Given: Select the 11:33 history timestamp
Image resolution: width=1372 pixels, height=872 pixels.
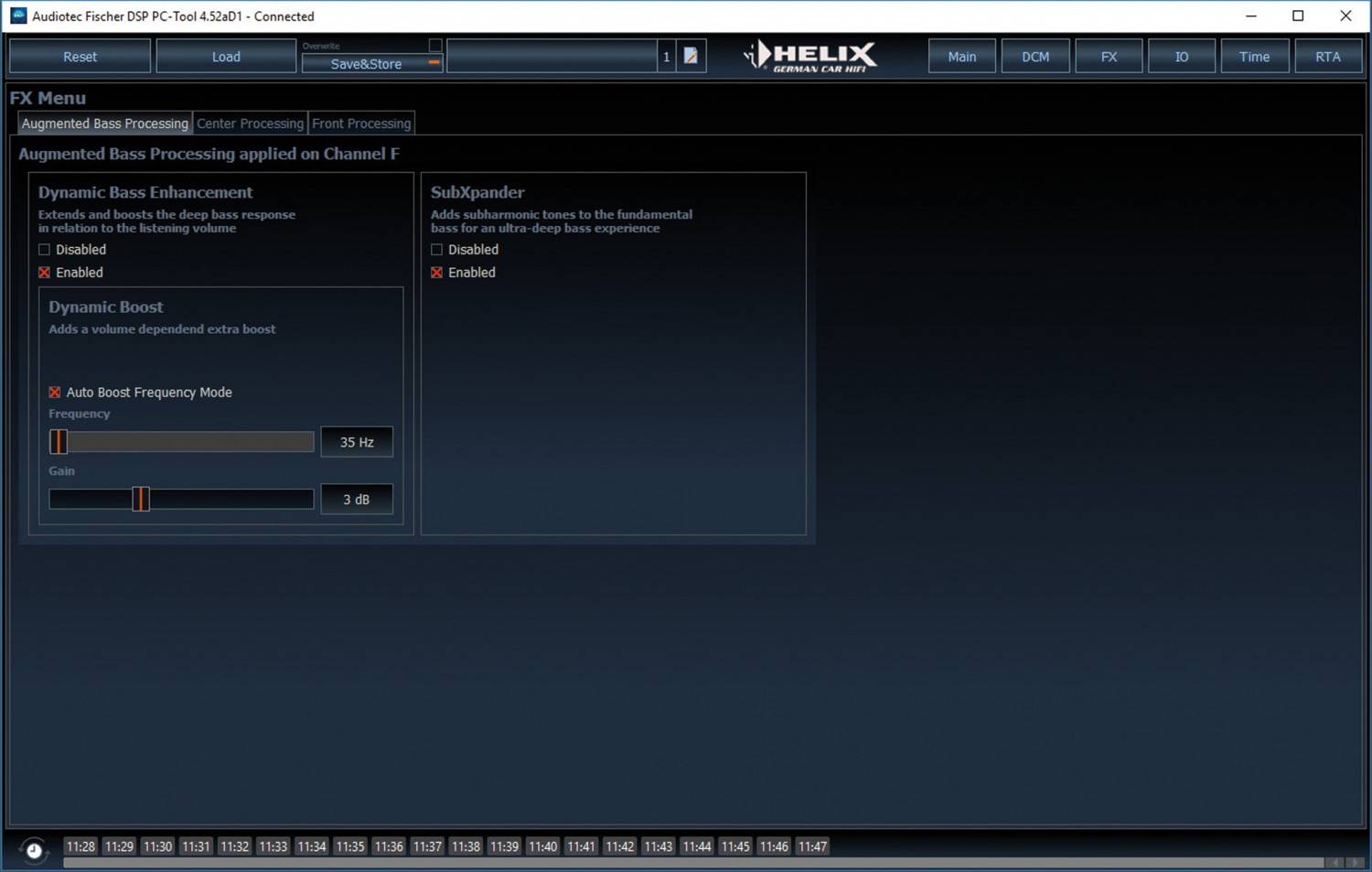Looking at the screenshot, I should [x=273, y=846].
